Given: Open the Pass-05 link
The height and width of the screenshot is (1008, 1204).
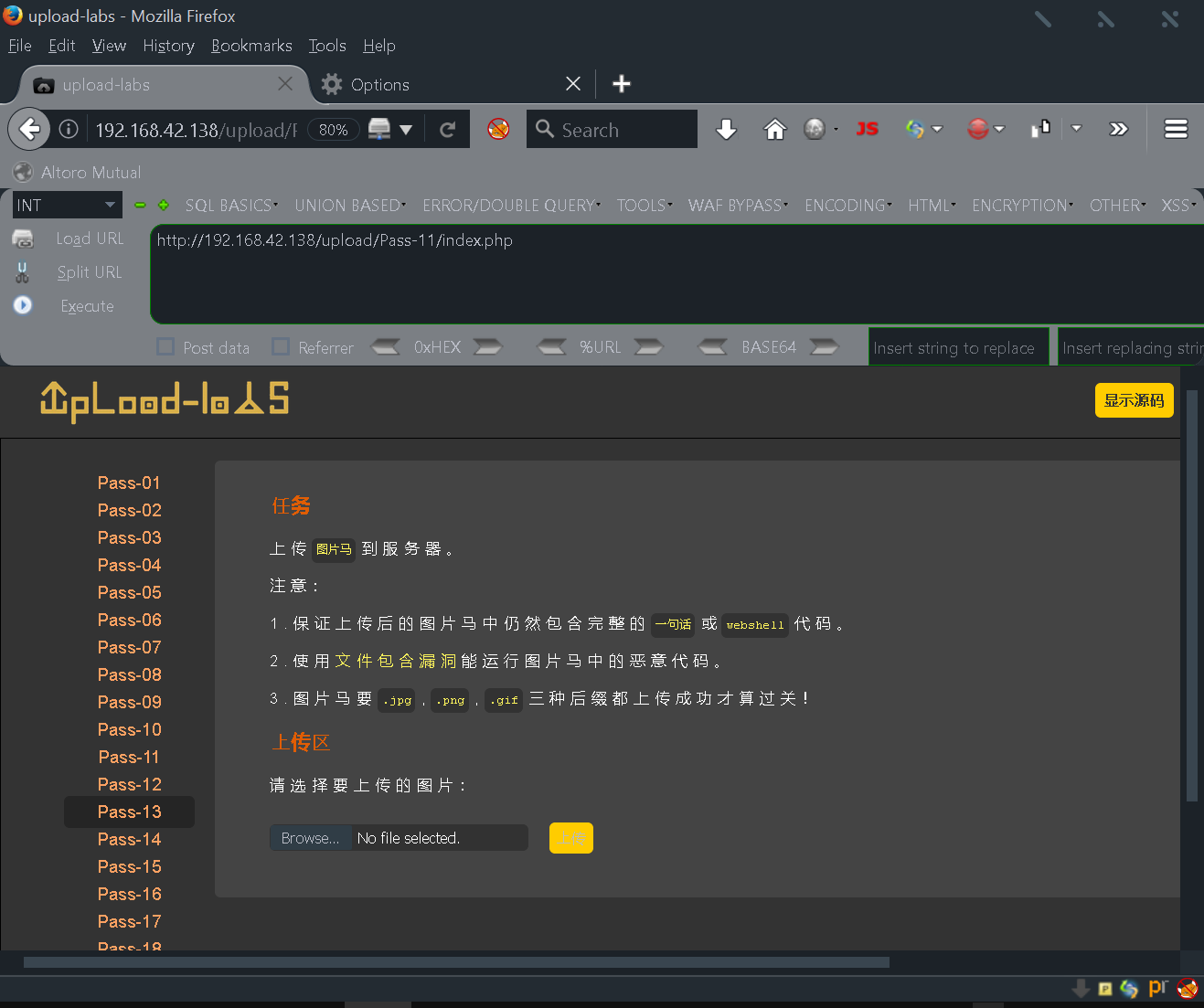Looking at the screenshot, I should 129,592.
